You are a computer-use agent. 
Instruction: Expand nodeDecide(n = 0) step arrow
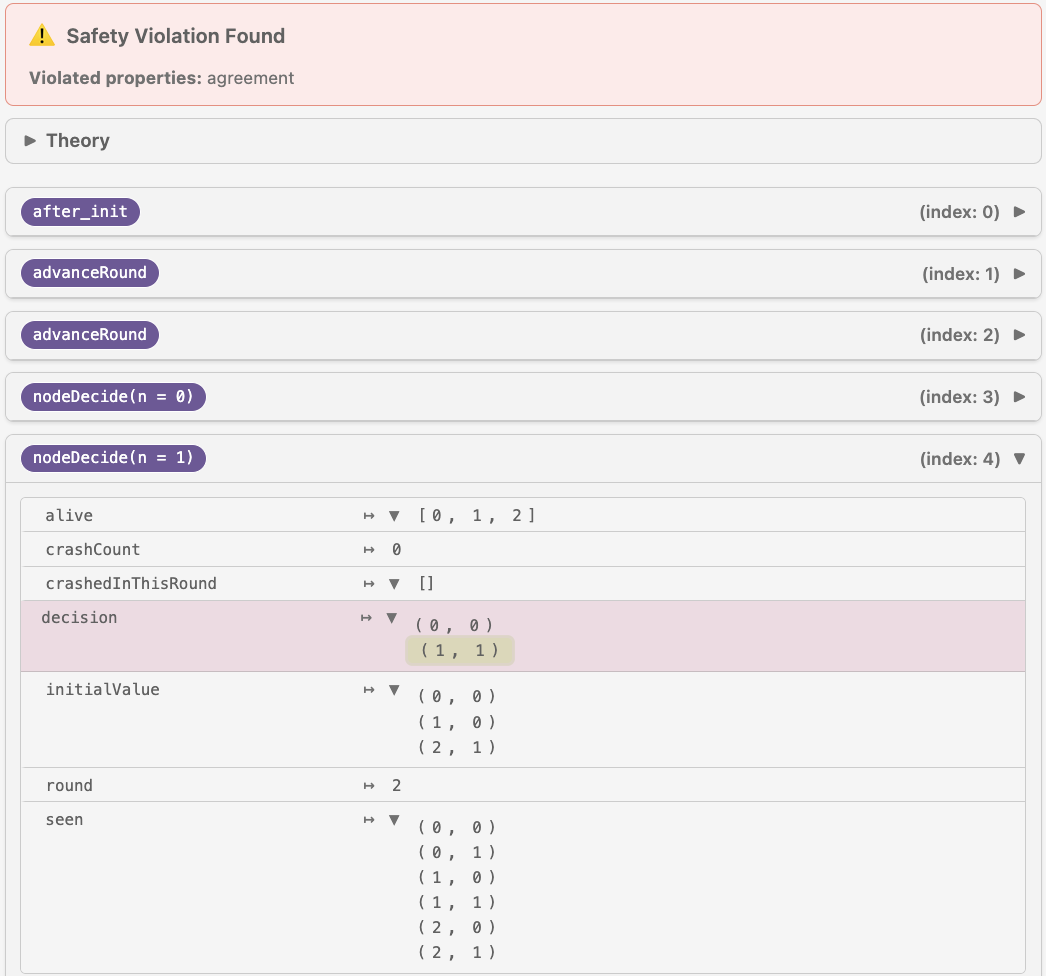pyautogui.click(x=1019, y=397)
